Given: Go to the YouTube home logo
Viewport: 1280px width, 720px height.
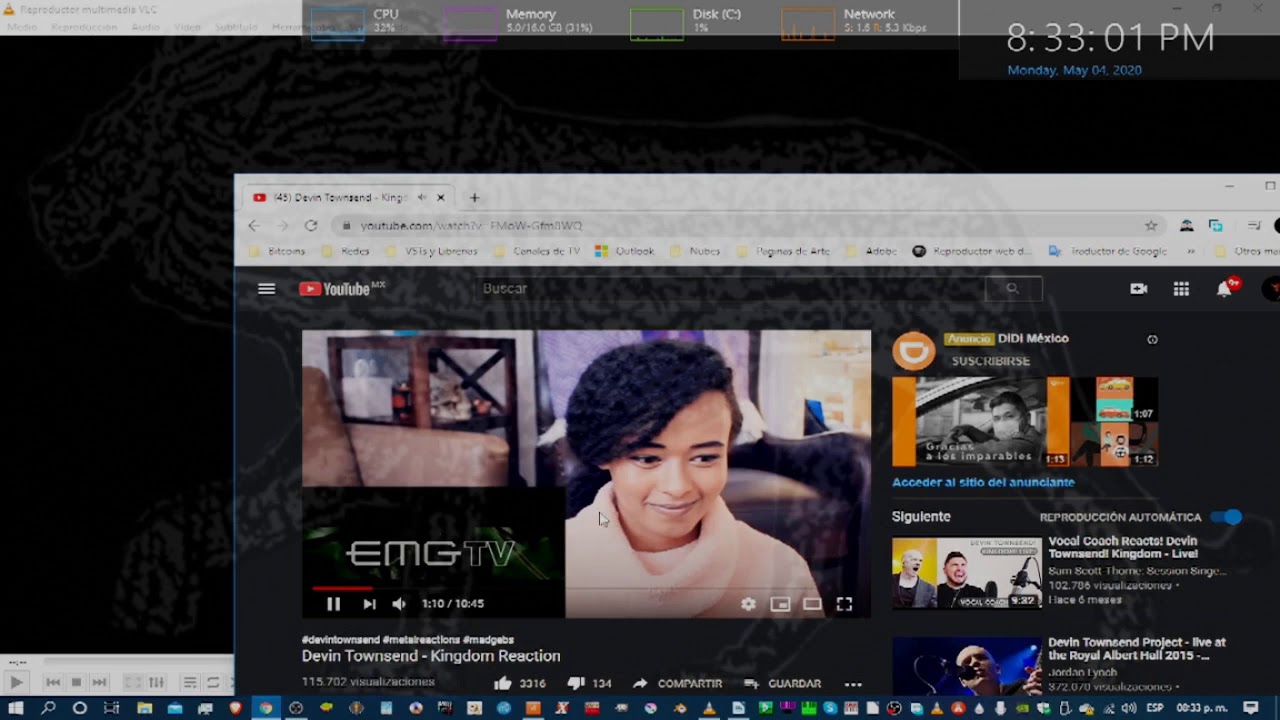Looking at the screenshot, I should [x=341, y=289].
